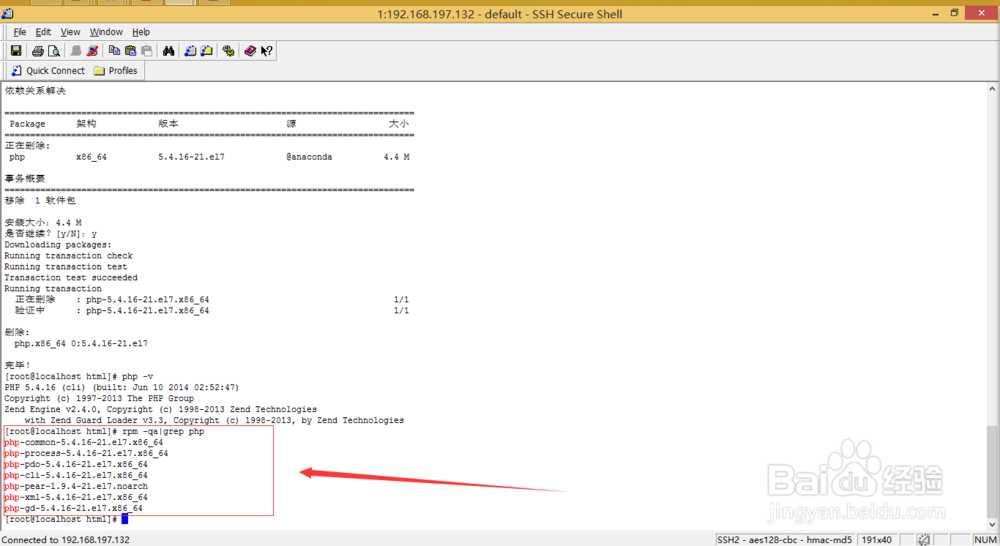Click 'SSH2 - aes128-cbc - hmac-md5' status entry

[784, 540]
